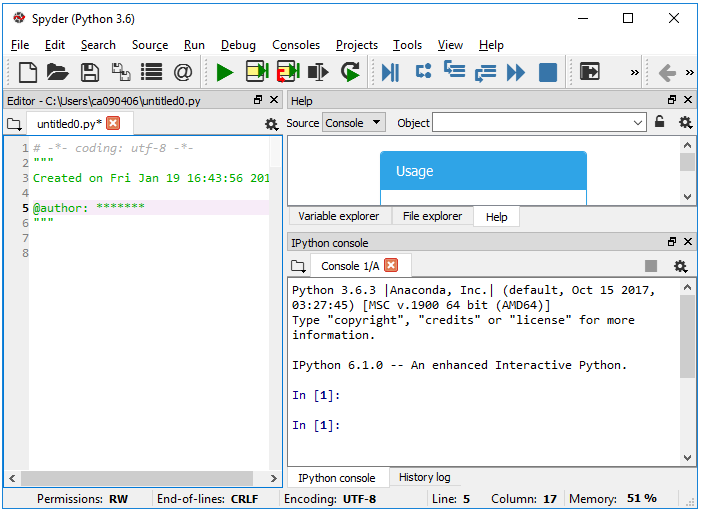Browse tabs icon in the editor
This screenshot has width=701, height=513.
(x=14, y=124)
